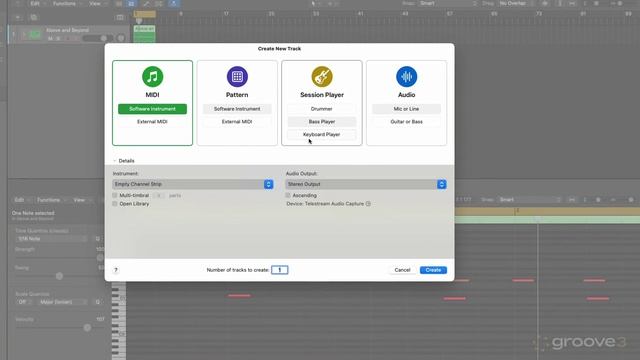Click the Q button beside Major (Ionian)
640x360 pixels.
(x=98, y=302)
